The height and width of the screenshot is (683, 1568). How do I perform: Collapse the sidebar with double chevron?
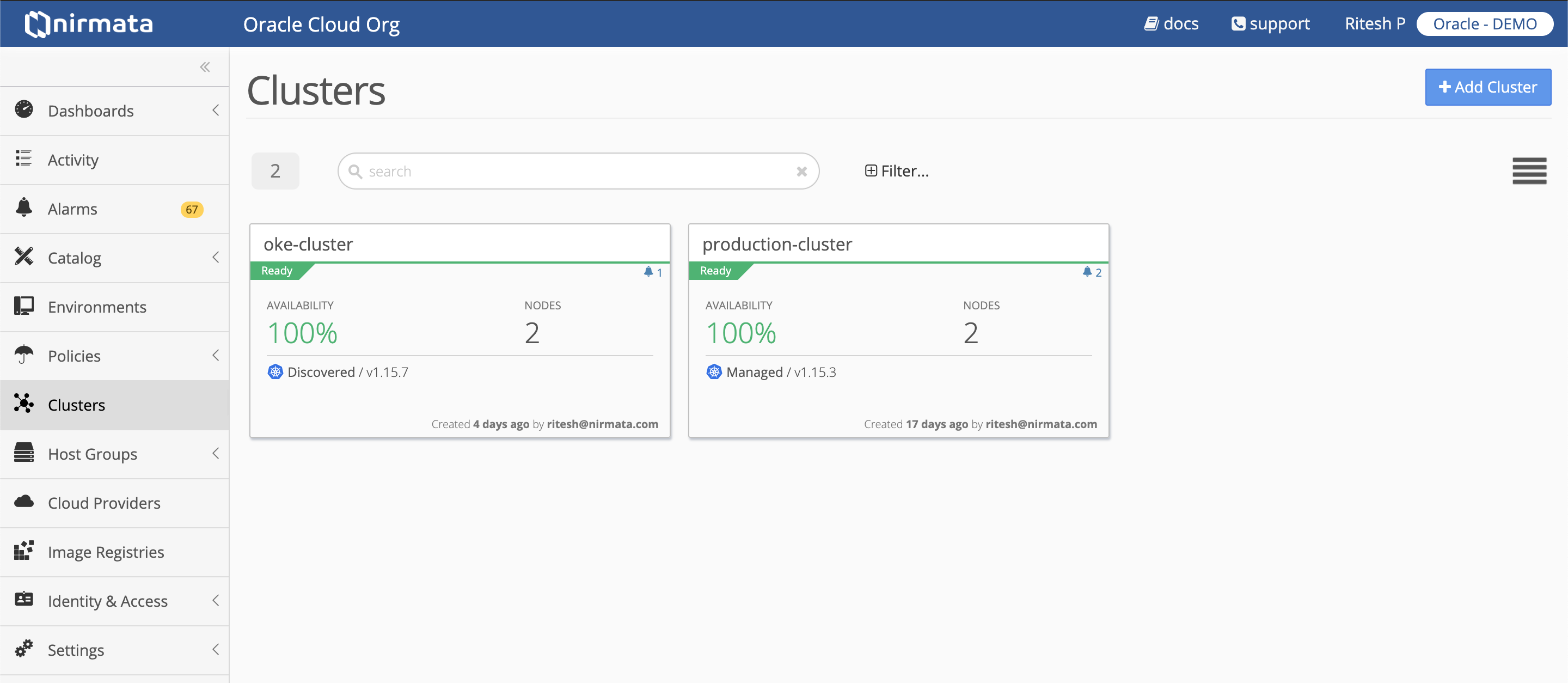(205, 67)
